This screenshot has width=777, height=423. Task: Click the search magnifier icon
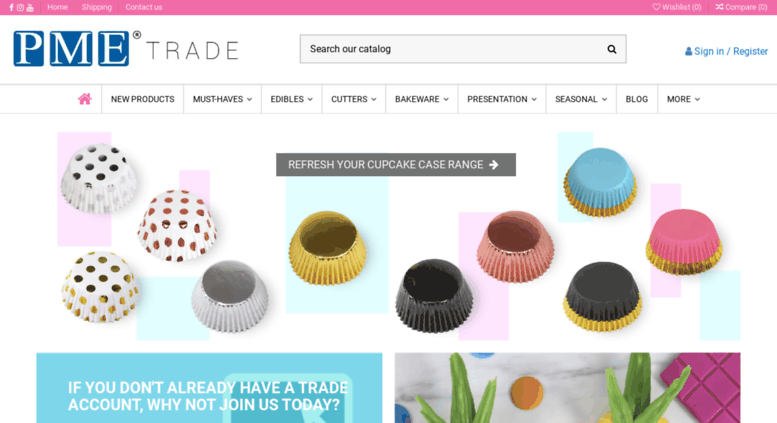(611, 49)
